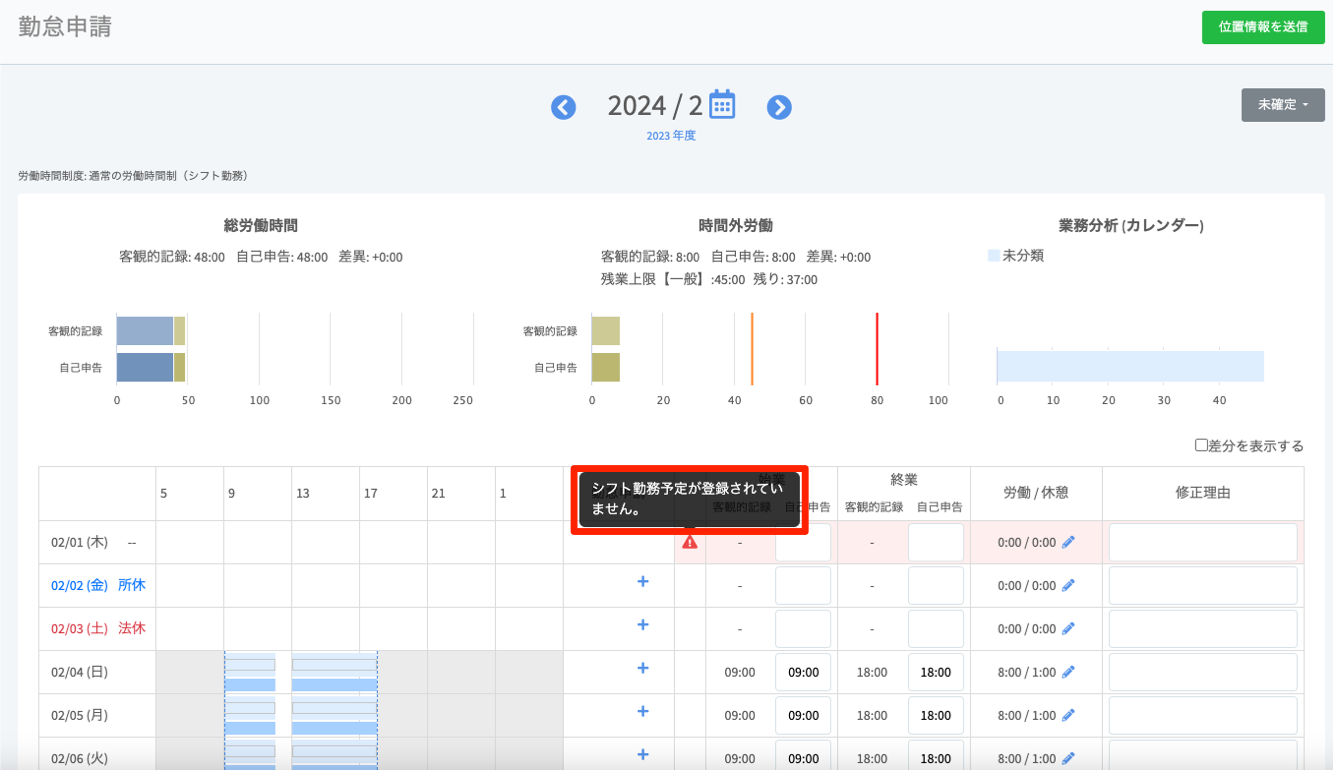Open the 未確定 status dropdown
1333x770 pixels.
1282,105
